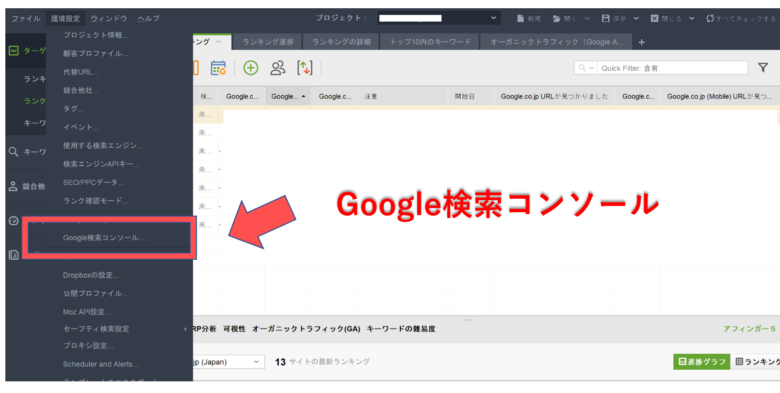Image resolution: width=780 pixels, height=393 pixels.
Task: Add a new workspace tab with plus
Action: [642, 42]
